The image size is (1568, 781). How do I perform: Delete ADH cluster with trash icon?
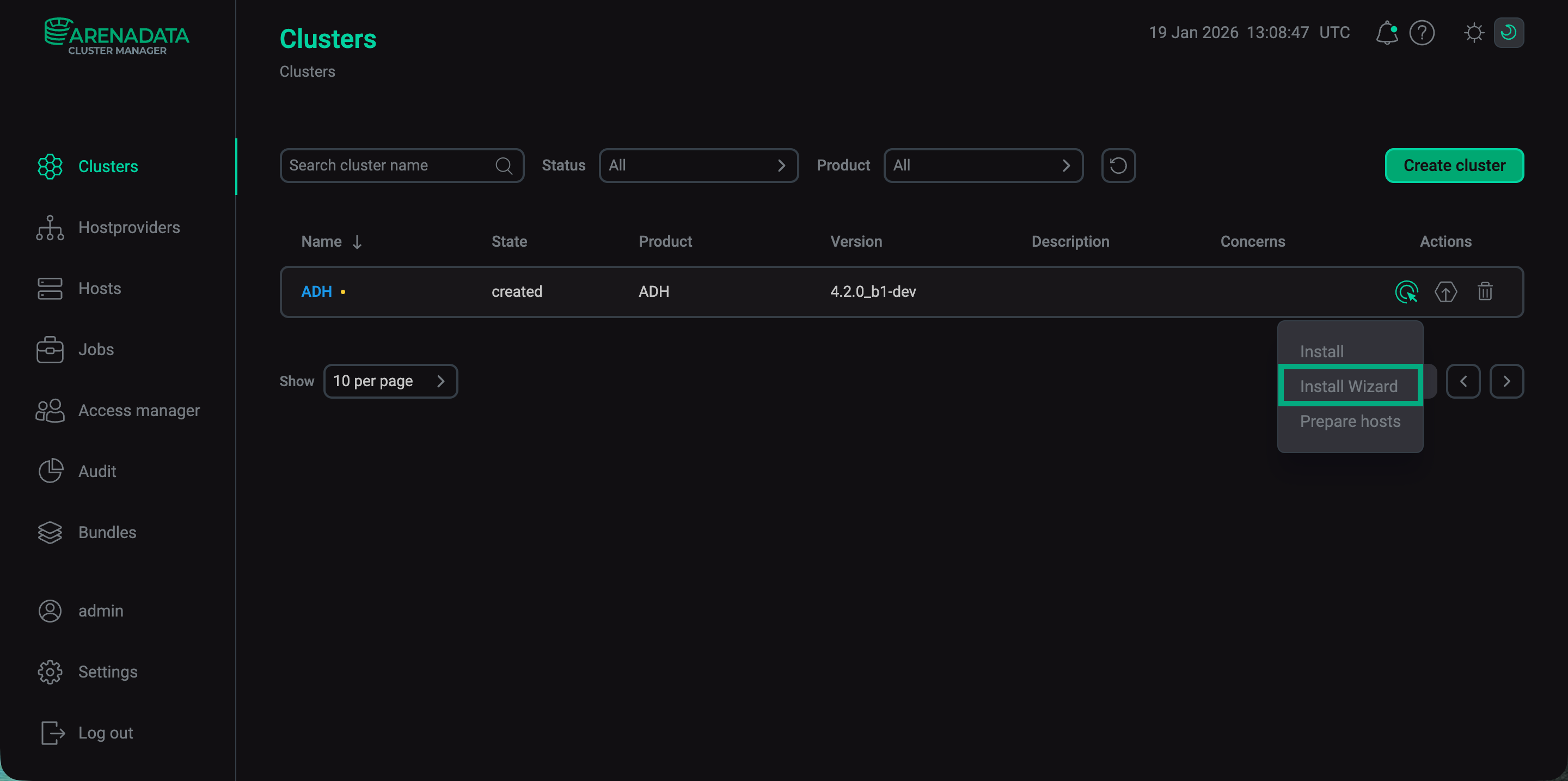coord(1485,291)
